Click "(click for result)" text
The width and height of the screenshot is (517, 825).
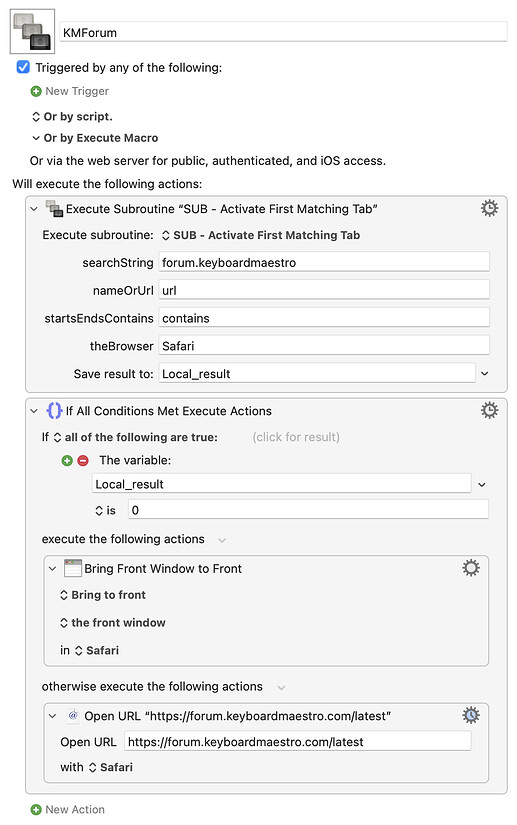click(x=296, y=437)
